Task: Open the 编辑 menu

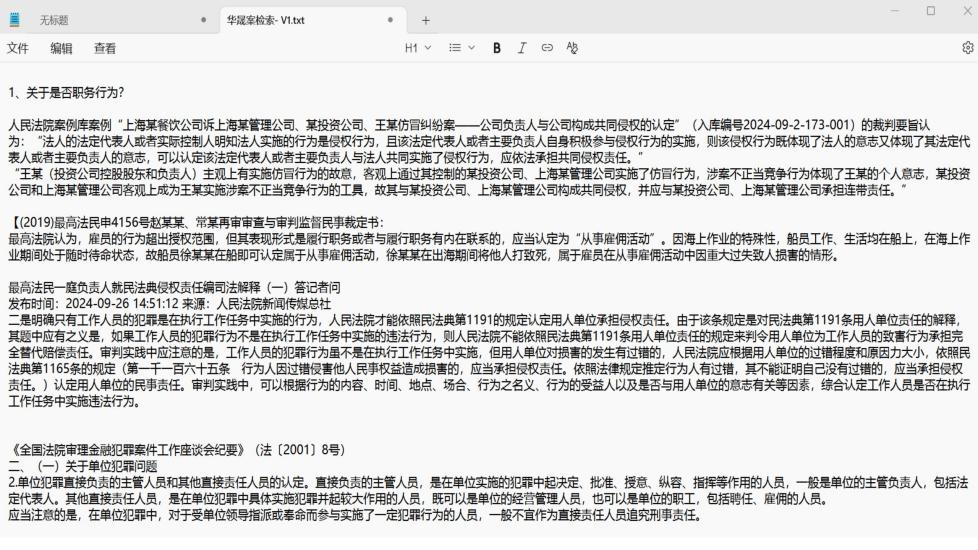Action: (x=61, y=47)
